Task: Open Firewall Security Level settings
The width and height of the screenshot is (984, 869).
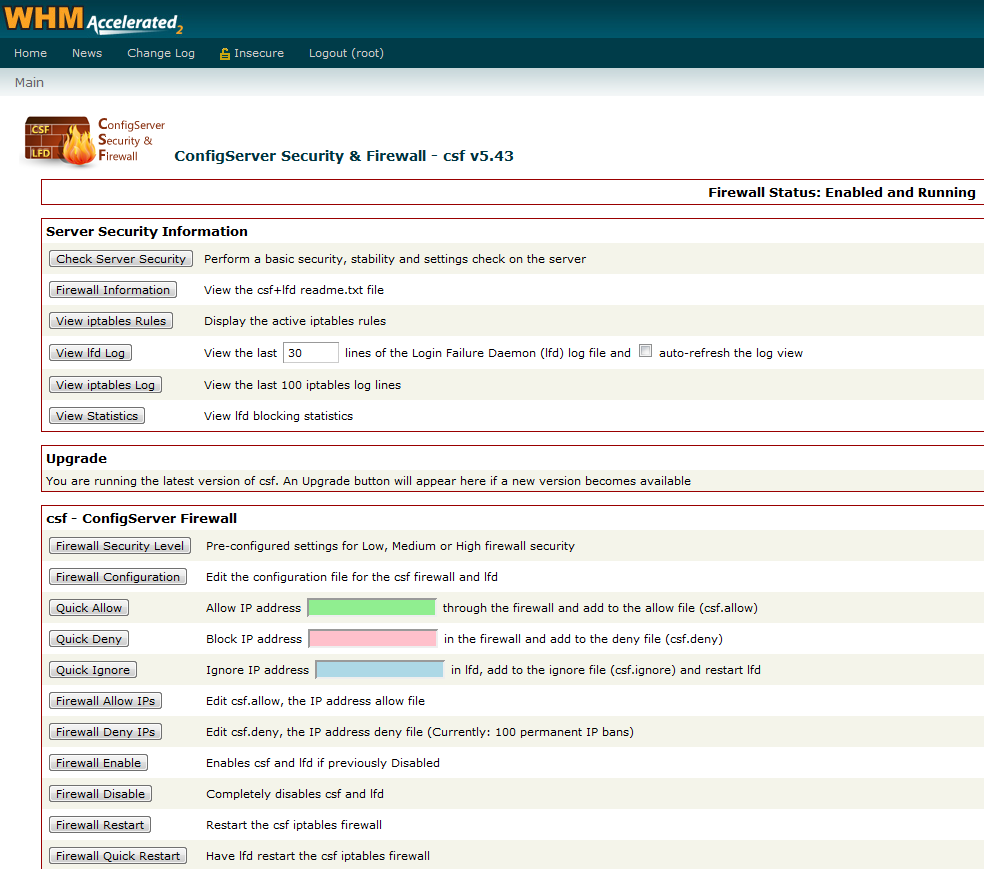Action: pos(120,546)
